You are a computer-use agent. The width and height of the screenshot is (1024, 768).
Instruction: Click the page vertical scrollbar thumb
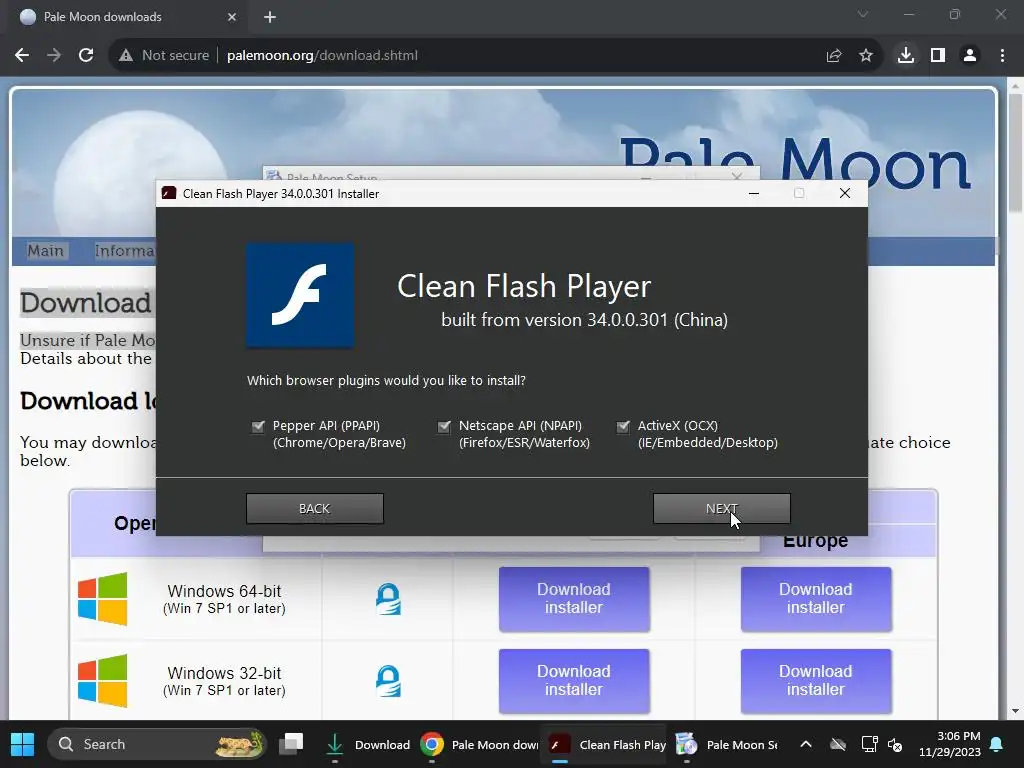coord(1015,153)
